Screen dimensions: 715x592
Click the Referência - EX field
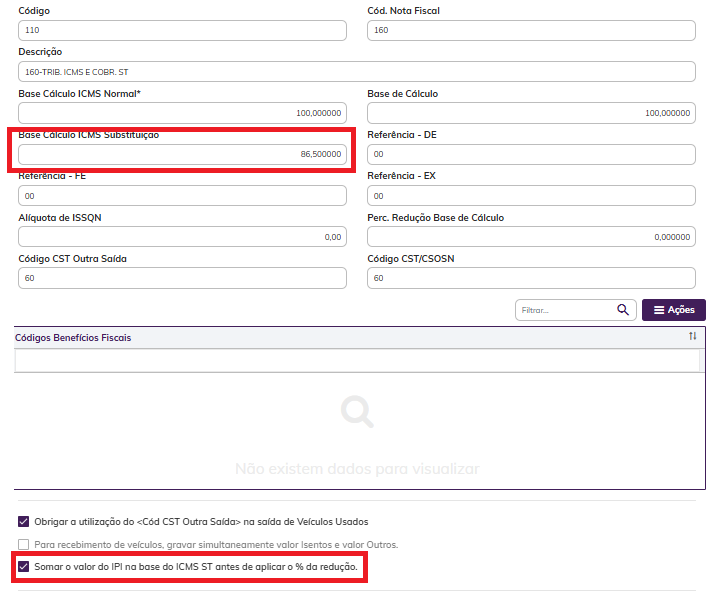(531, 196)
